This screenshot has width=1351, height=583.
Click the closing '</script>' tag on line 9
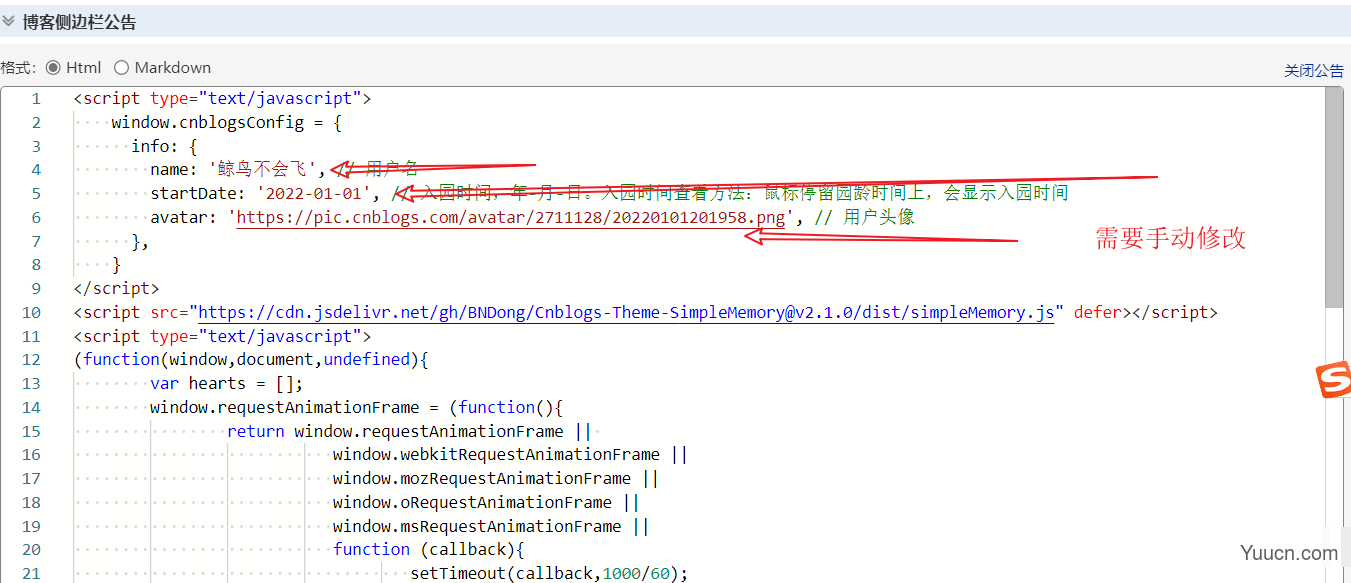click(116, 288)
